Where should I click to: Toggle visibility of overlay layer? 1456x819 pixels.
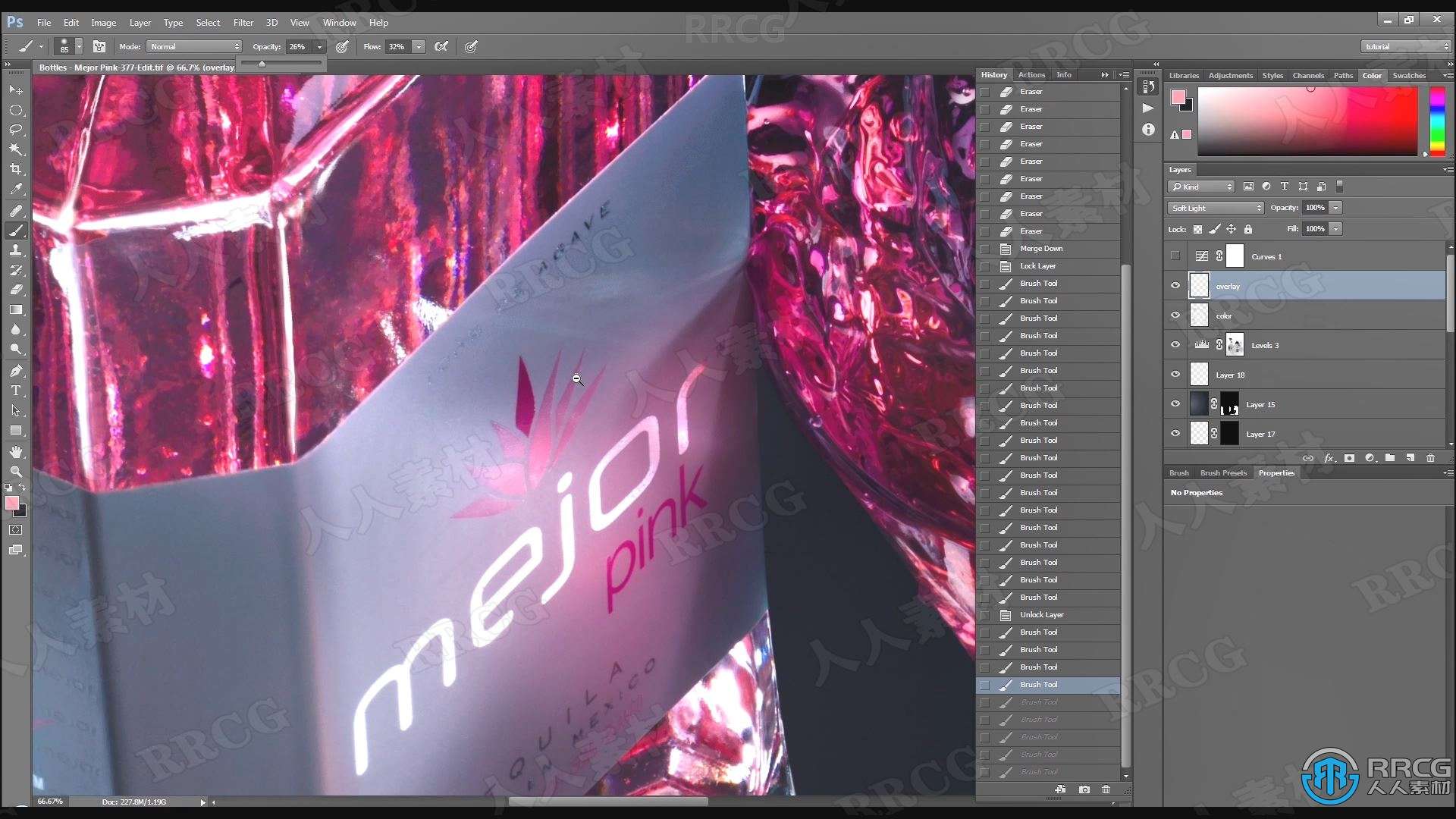(x=1176, y=285)
